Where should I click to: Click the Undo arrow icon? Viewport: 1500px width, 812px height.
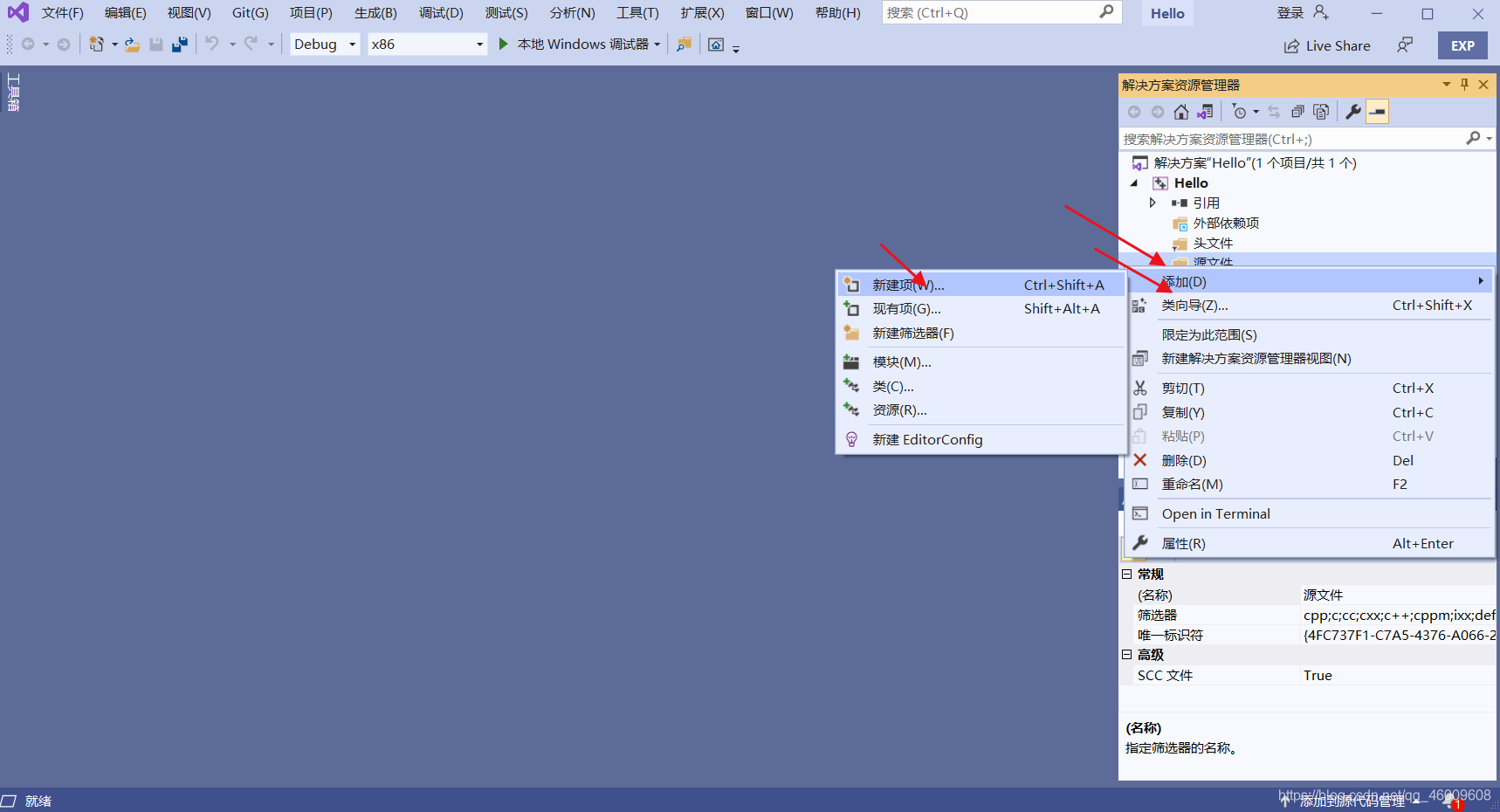212,44
